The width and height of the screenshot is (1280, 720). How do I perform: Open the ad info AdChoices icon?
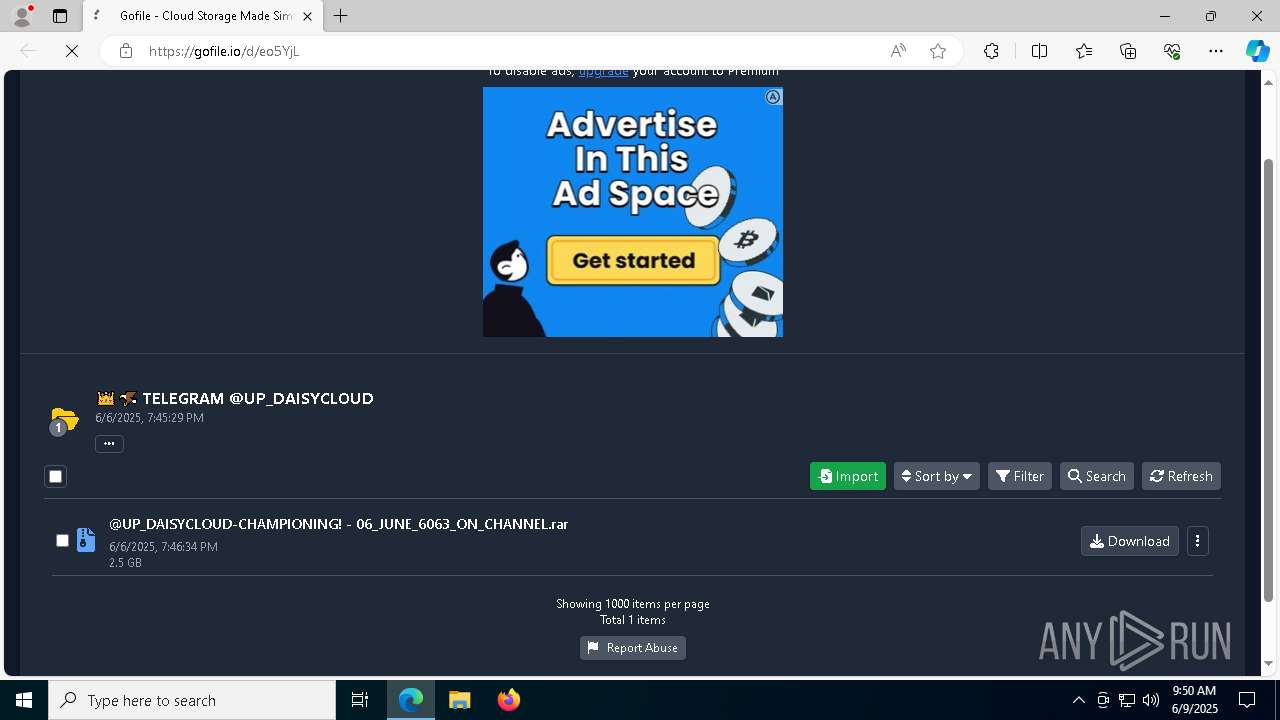click(773, 97)
